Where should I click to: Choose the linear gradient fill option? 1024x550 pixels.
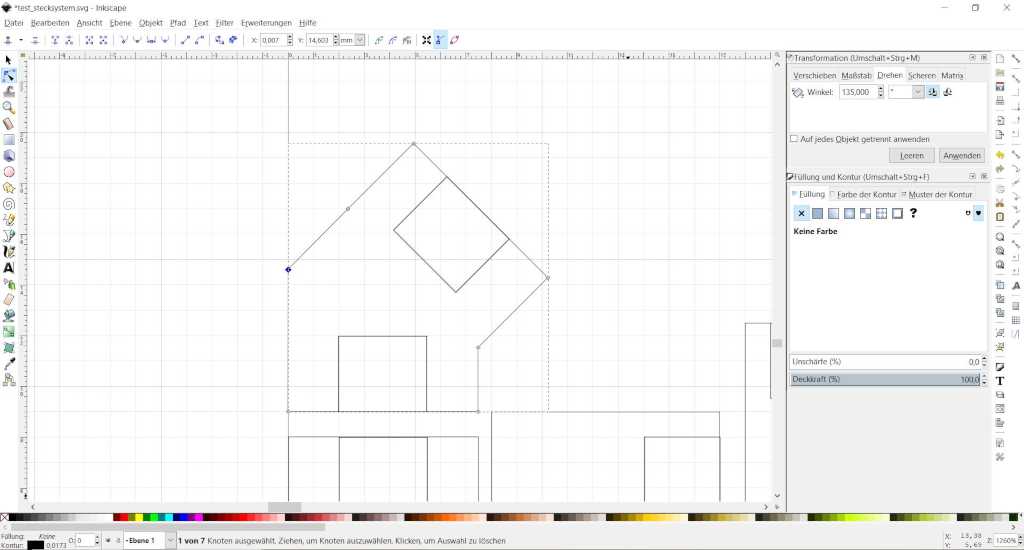click(833, 213)
